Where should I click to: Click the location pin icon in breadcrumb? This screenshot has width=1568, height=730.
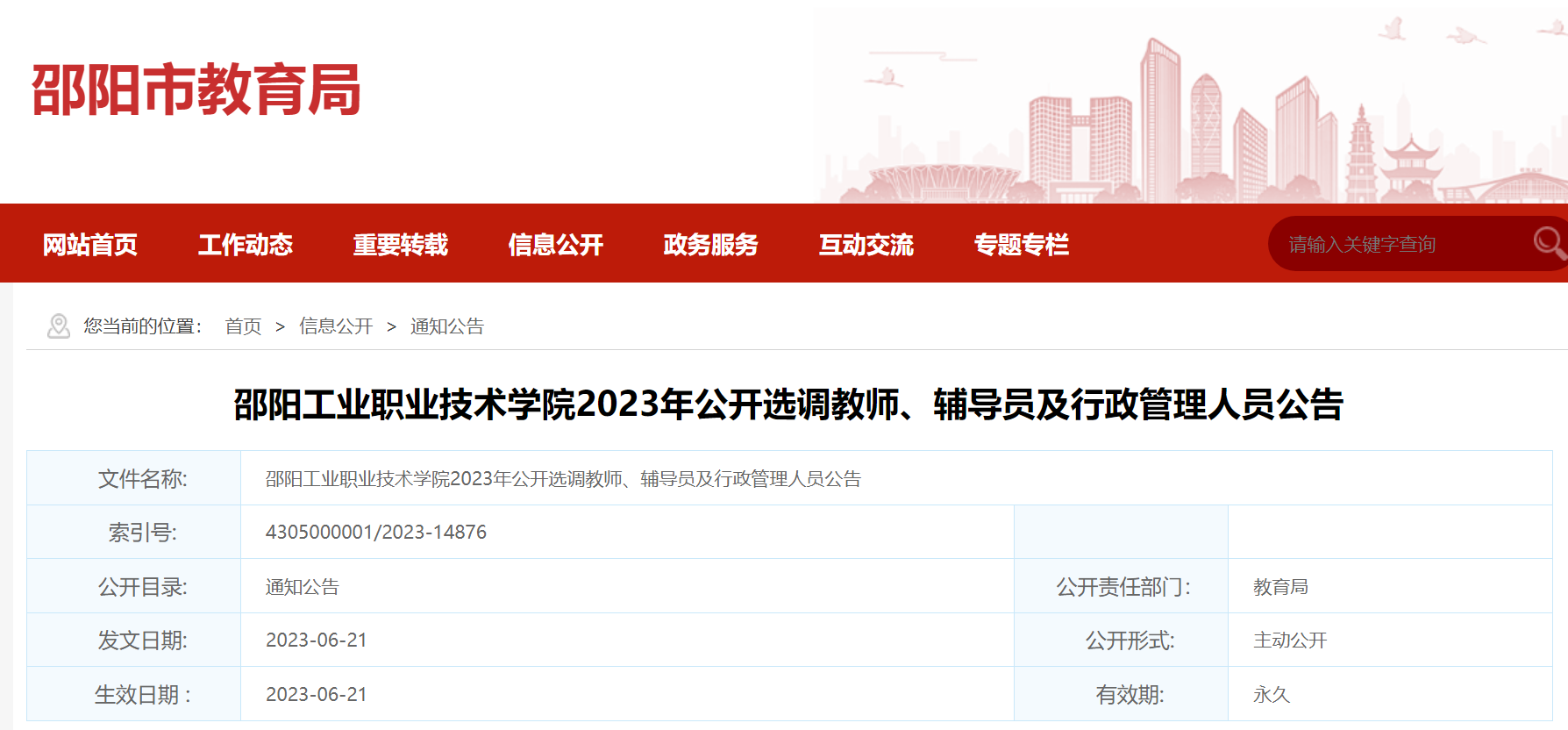coord(59,326)
